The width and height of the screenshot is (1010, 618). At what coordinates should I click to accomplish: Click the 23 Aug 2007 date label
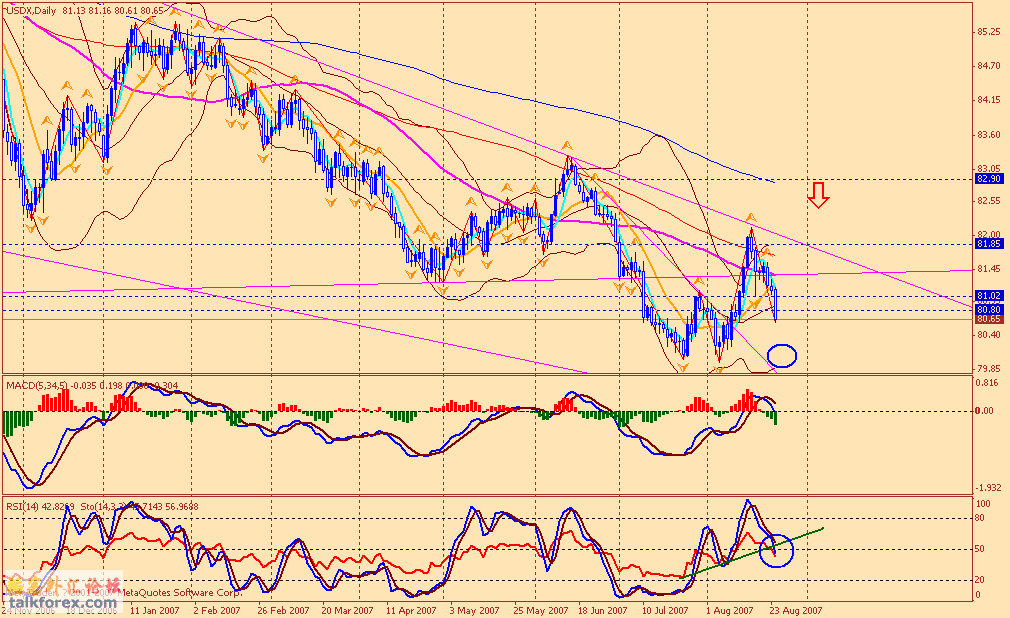point(797,610)
